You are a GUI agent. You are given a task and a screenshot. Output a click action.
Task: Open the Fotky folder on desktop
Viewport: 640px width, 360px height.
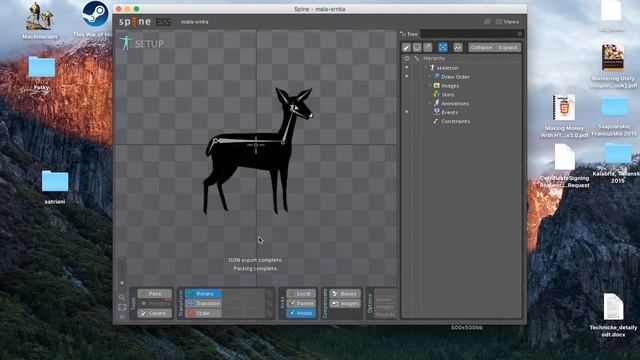pyautogui.click(x=41, y=73)
